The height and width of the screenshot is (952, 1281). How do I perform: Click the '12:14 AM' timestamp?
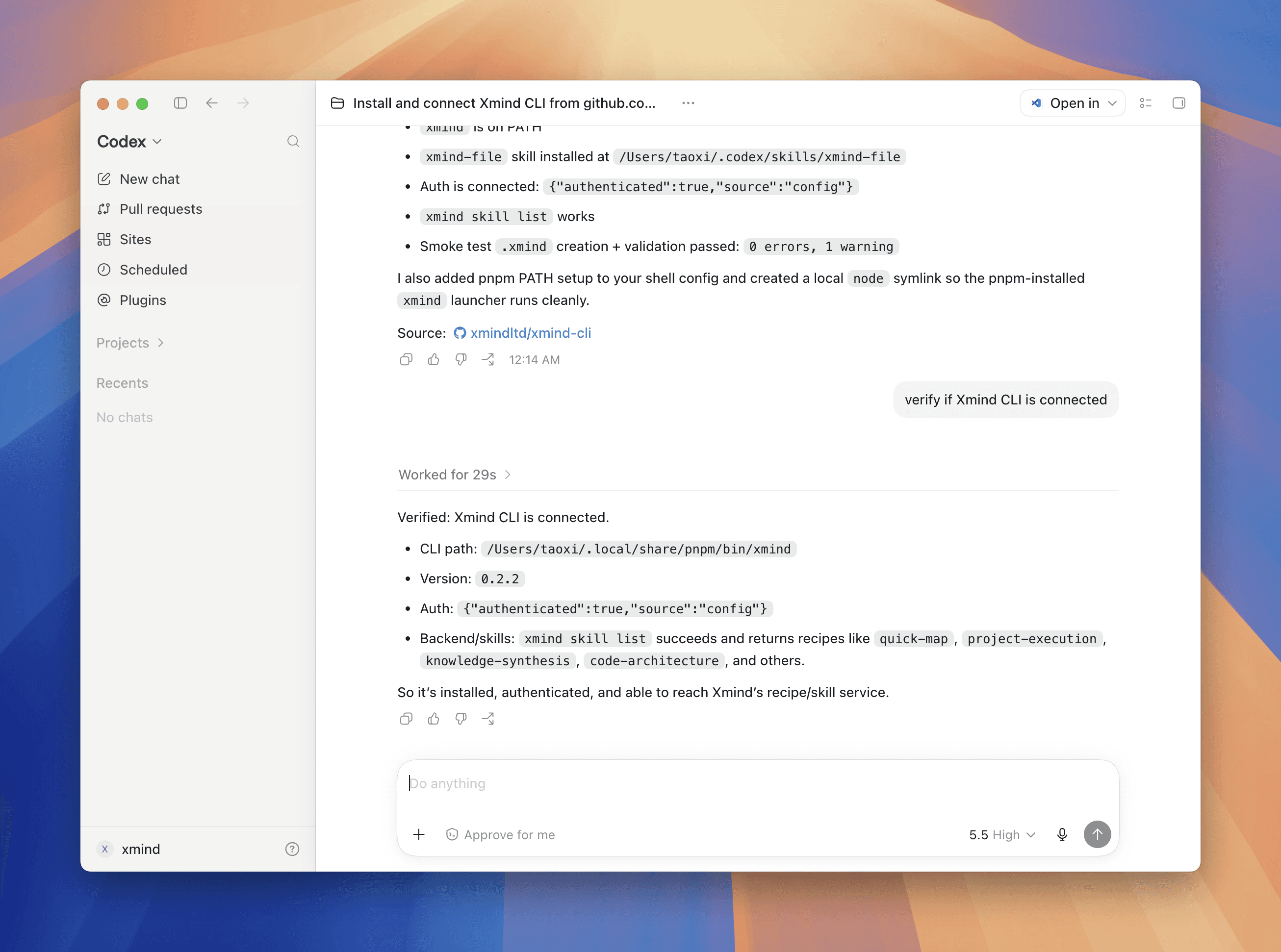click(x=535, y=360)
